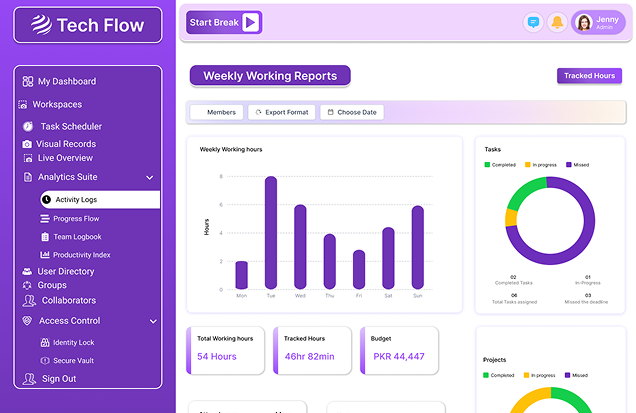The width and height of the screenshot is (636, 413).
Task: Click the Secure Vault icon
Action: point(44,360)
